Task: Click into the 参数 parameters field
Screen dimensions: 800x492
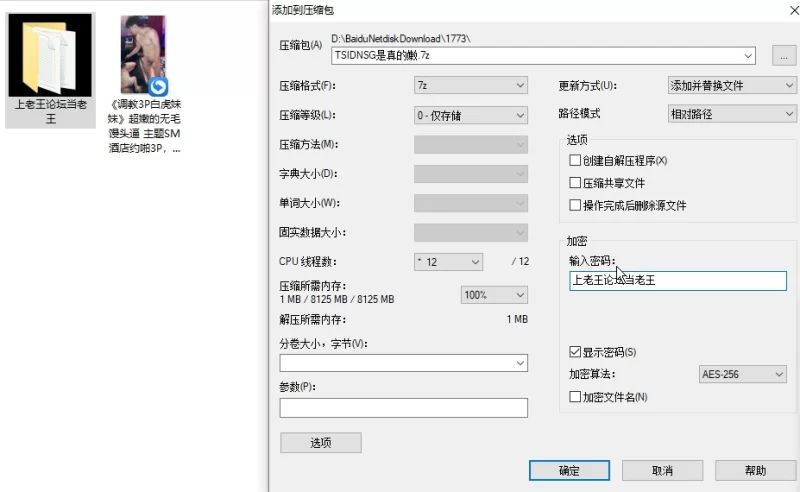Action: [x=403, y=408]
